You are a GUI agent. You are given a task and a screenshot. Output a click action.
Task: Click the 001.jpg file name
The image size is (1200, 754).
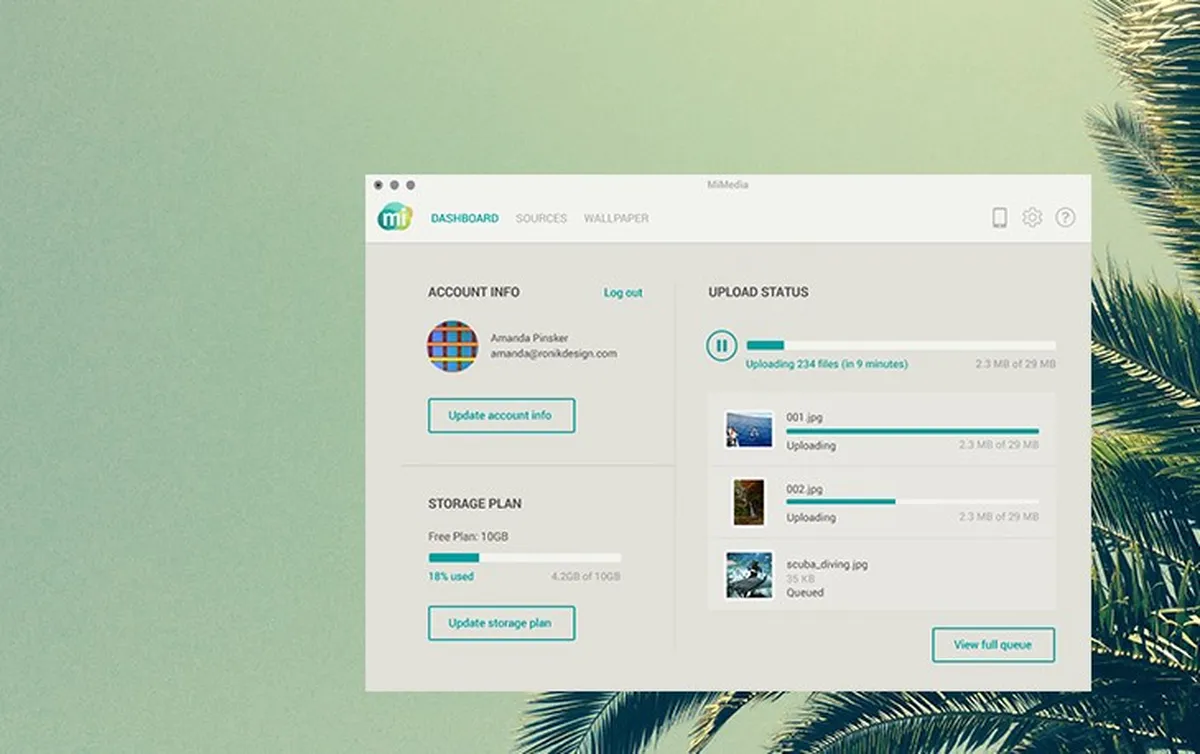(804, 417)
